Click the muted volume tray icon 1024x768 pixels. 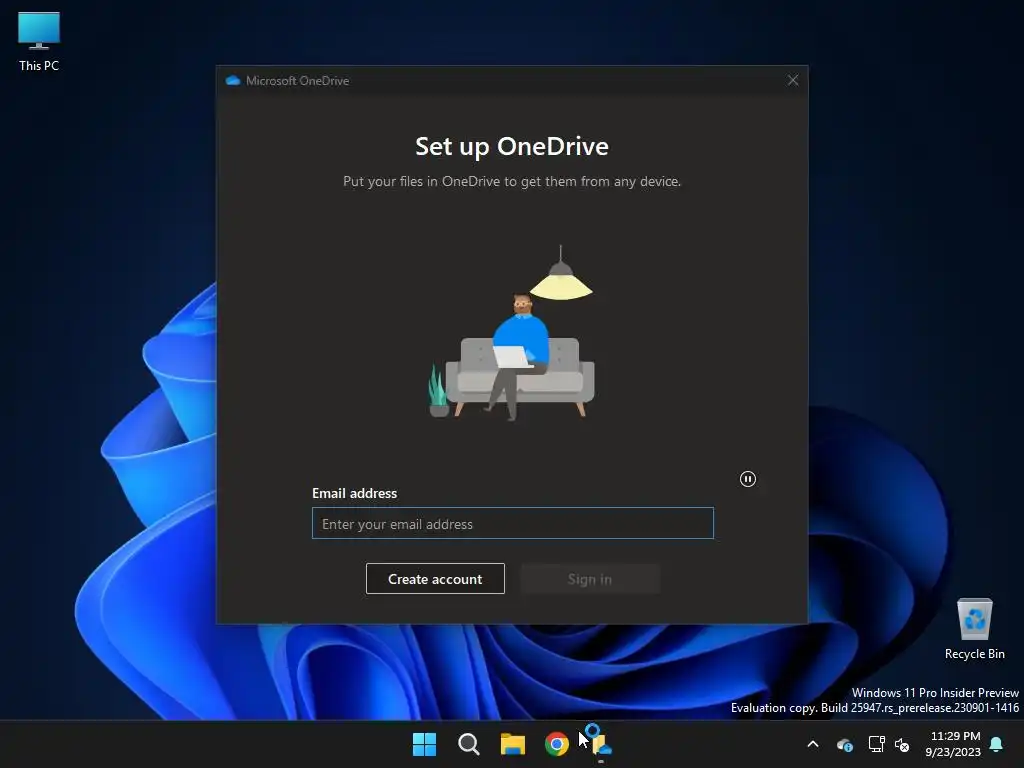pos(902,744)
